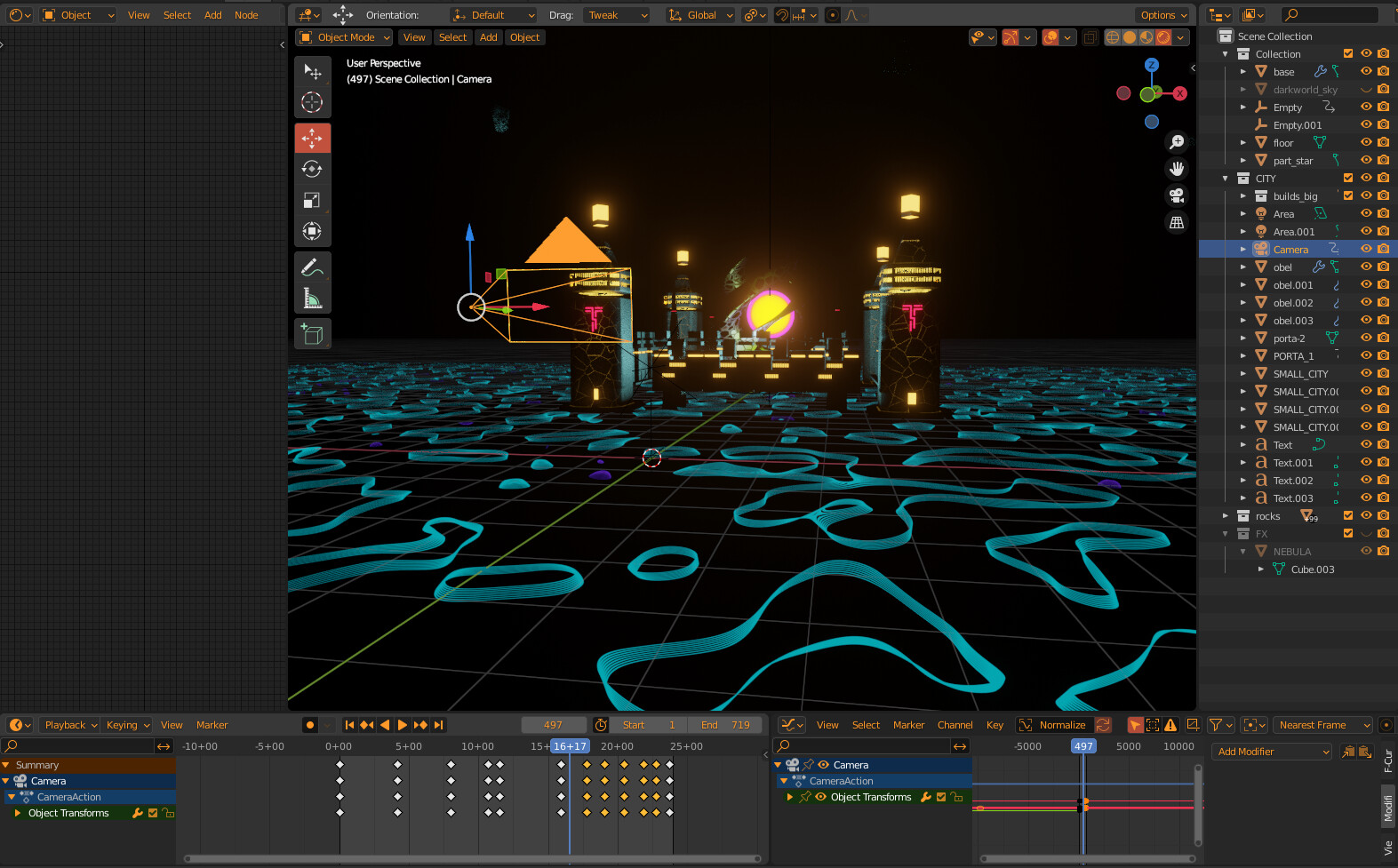The width and height of the screenshot is (1398, 868).
Task: Select obel.002 in the outliner
Action: click(x=1292, y=303)
